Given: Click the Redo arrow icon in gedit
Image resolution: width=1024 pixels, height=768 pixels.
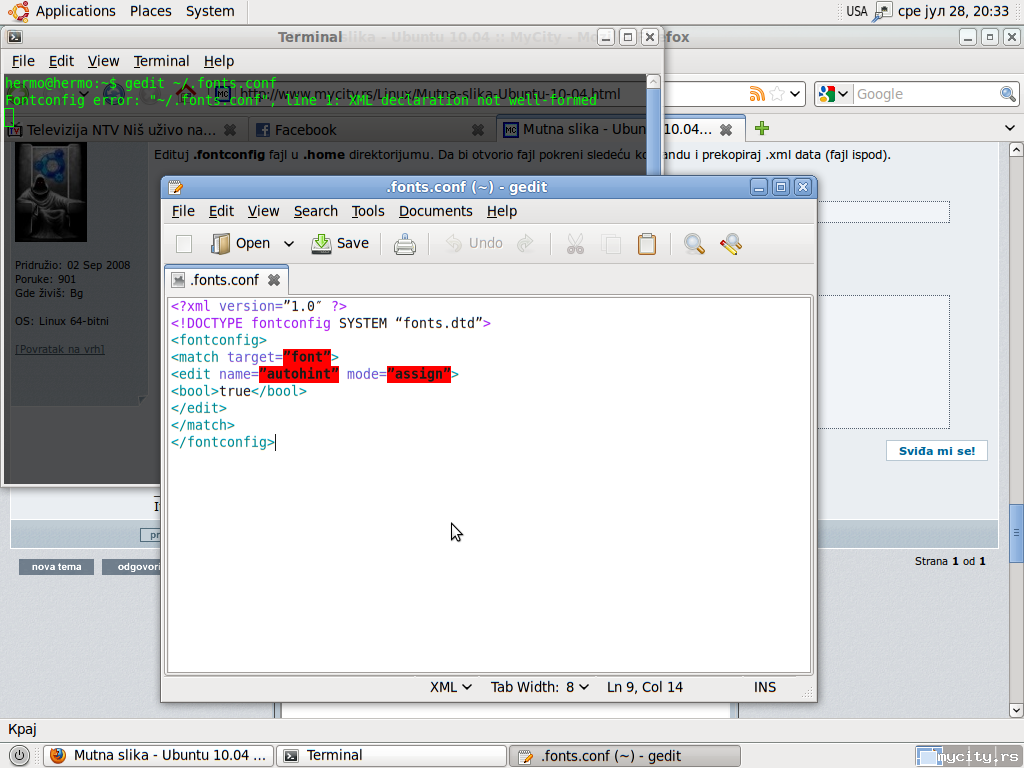Looking at the screenshot, I should click(525, 244).
